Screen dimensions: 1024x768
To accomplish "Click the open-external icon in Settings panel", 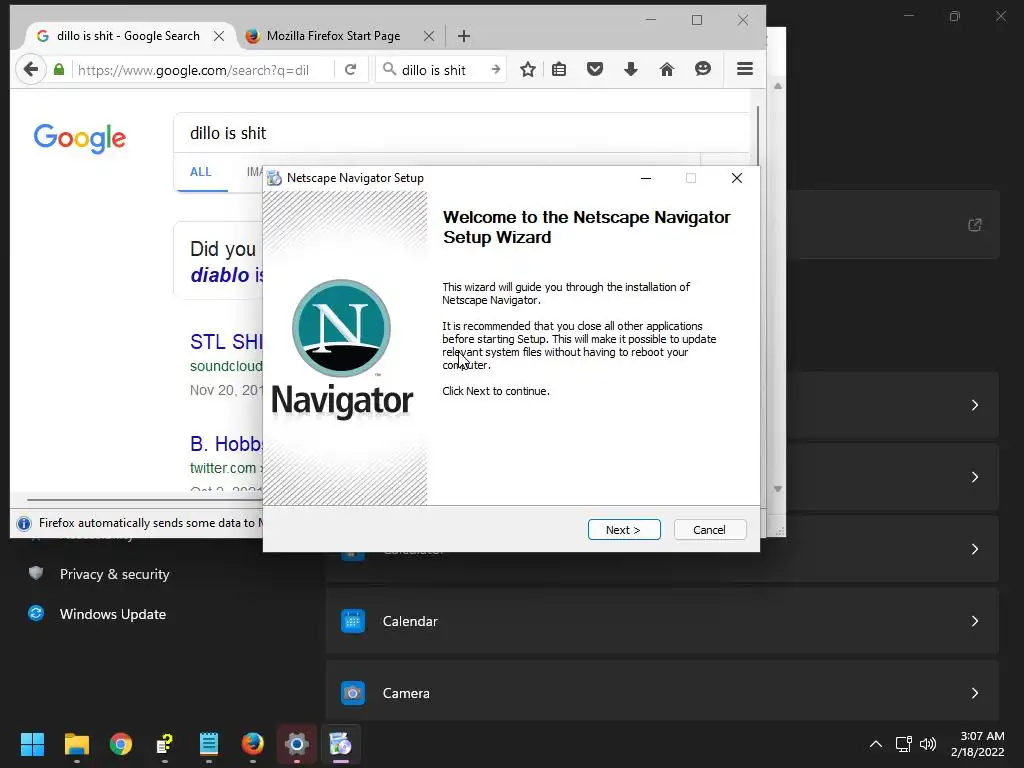I will point(974,225).
